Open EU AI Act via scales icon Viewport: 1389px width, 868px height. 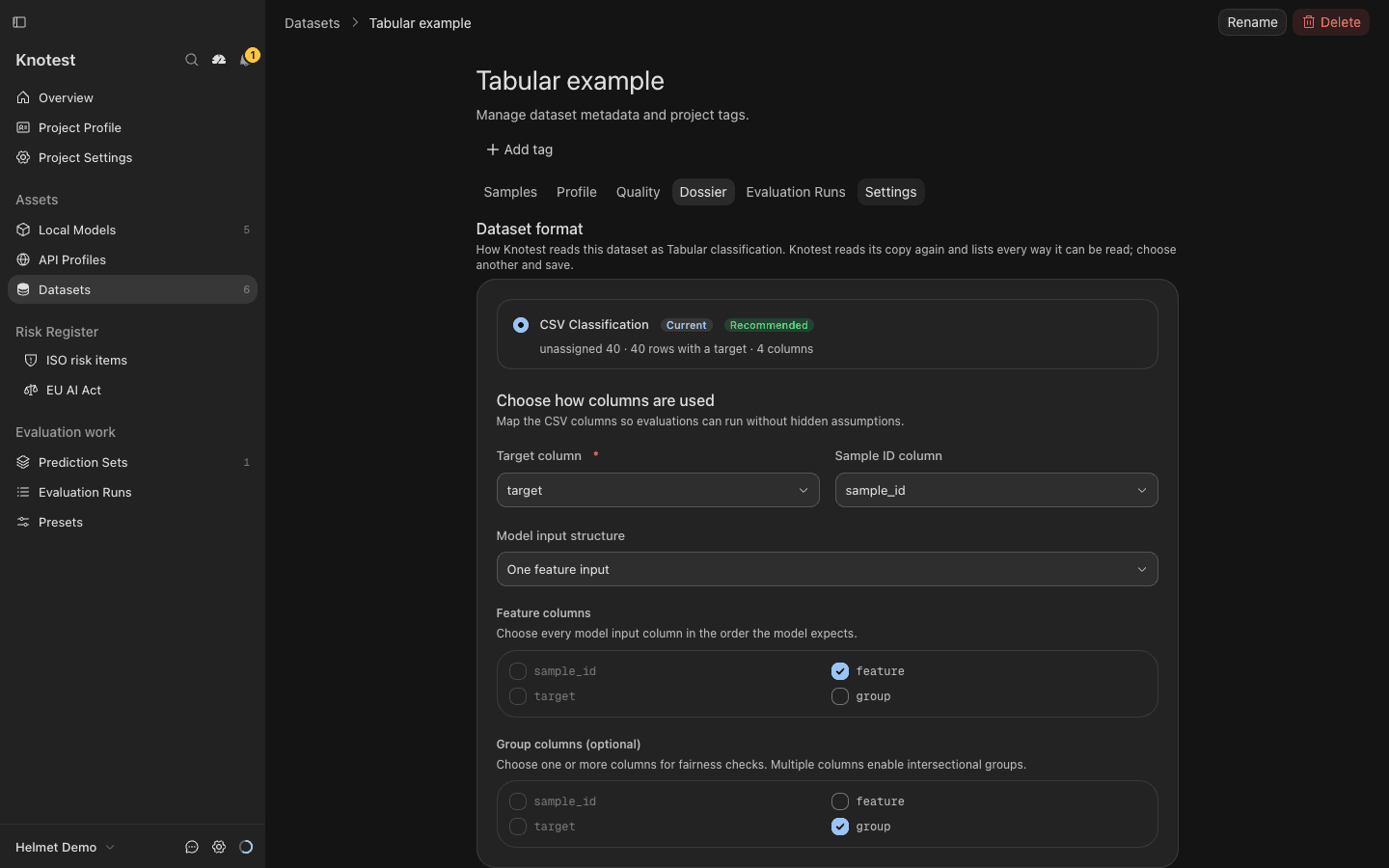tap(31, 390)
